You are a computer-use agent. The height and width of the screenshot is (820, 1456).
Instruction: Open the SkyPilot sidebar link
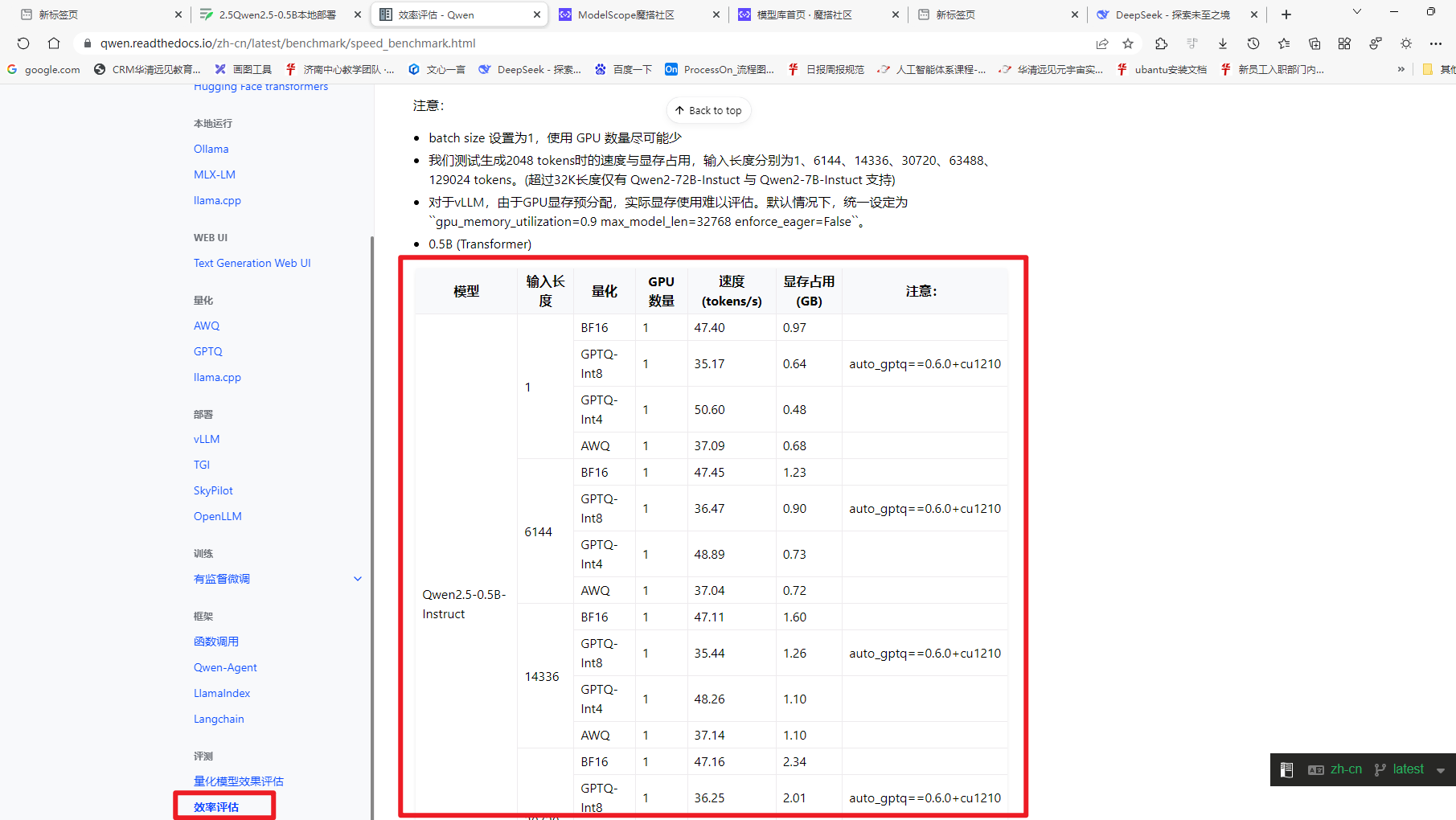click(213, 490)
